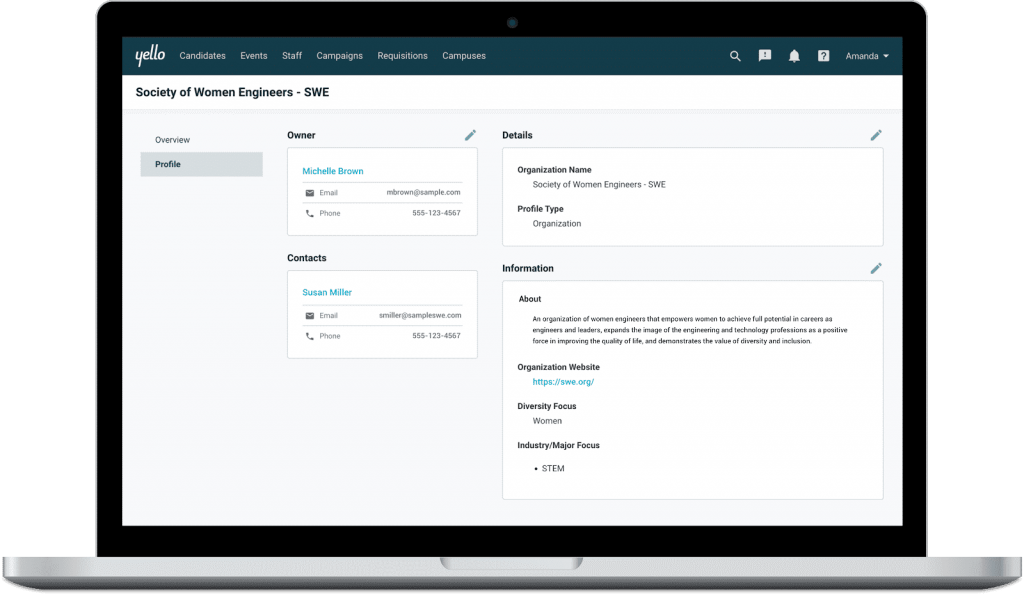This screenshot has height=594, width=1024.
Task: Click phone icon in Michelle Brown card
Action: [310, 213]
